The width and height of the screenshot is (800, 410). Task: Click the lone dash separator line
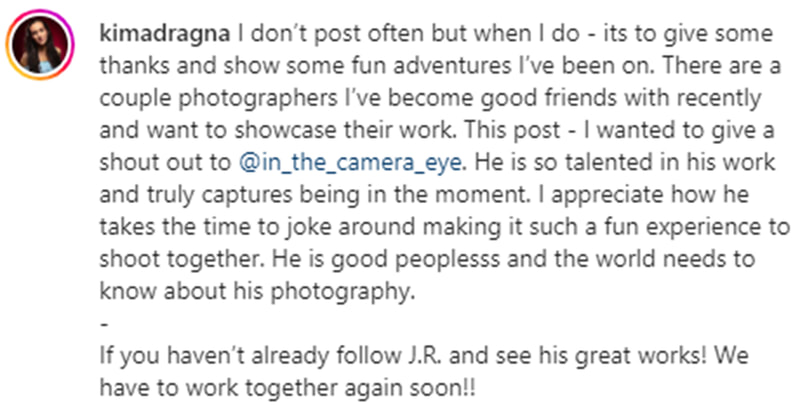(x=105, y=323)
